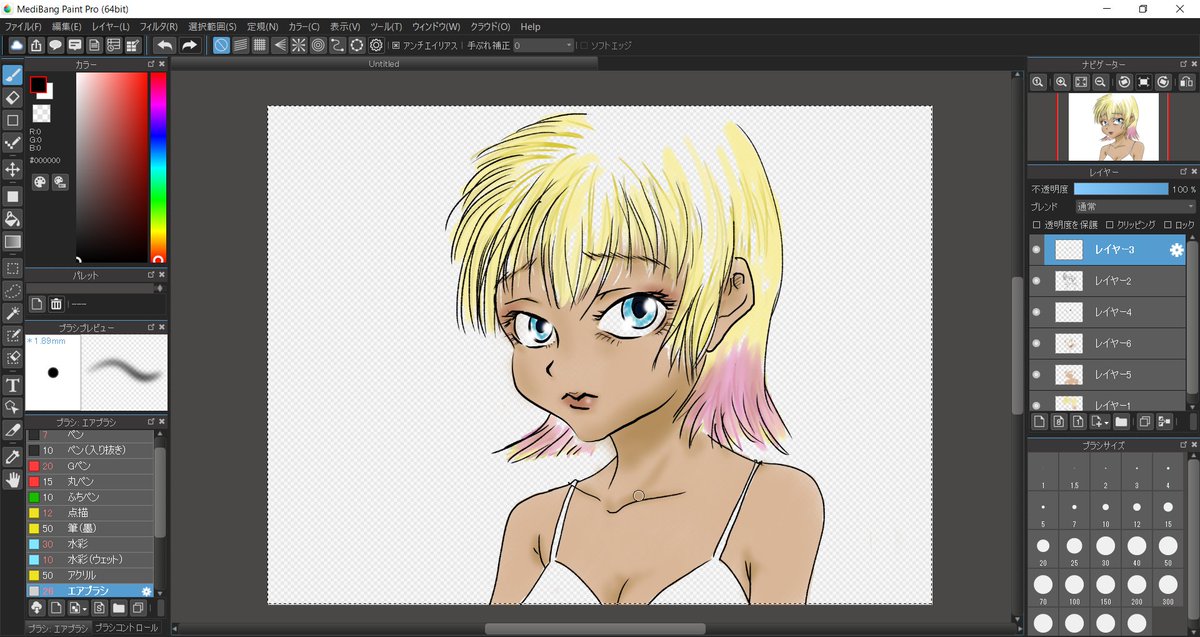Switch to the ブラシコントロール tab
Screen dimensions: 1200x637
pyautogui.click(x=126, y=628)
